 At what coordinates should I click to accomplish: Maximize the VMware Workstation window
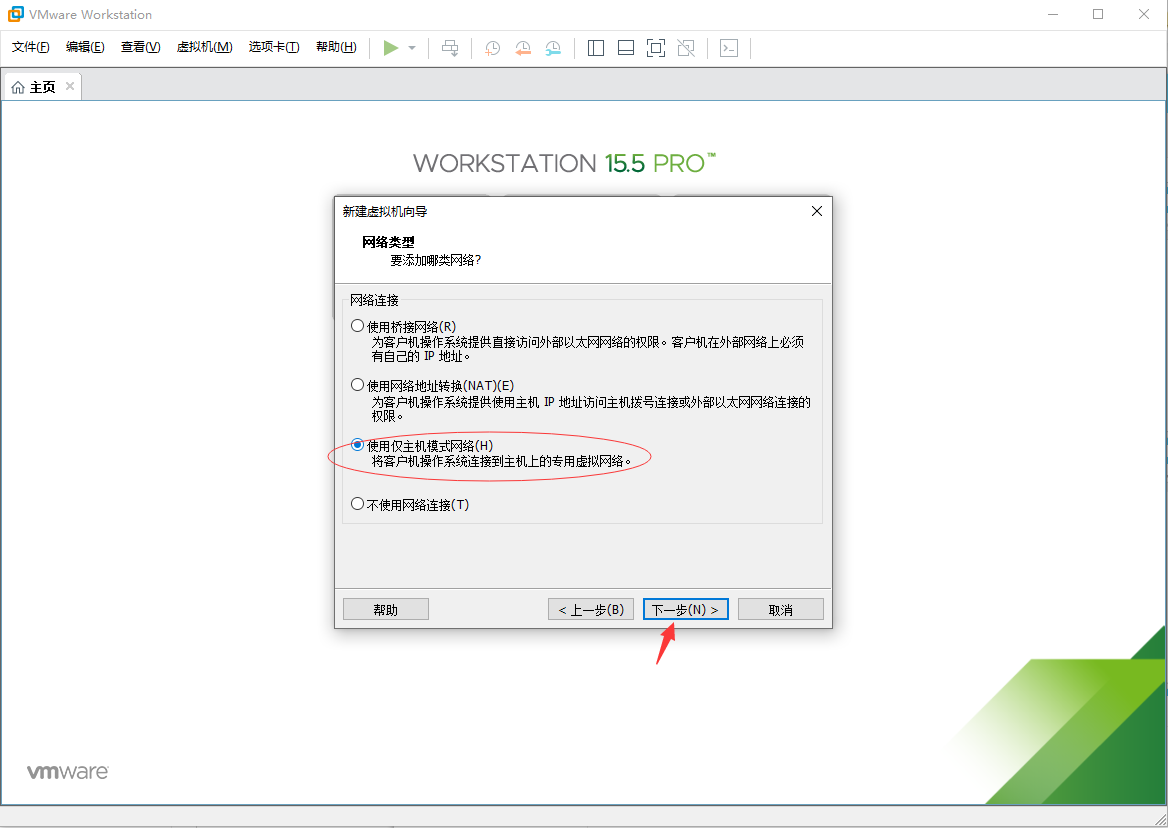[x=1098, y=14]
